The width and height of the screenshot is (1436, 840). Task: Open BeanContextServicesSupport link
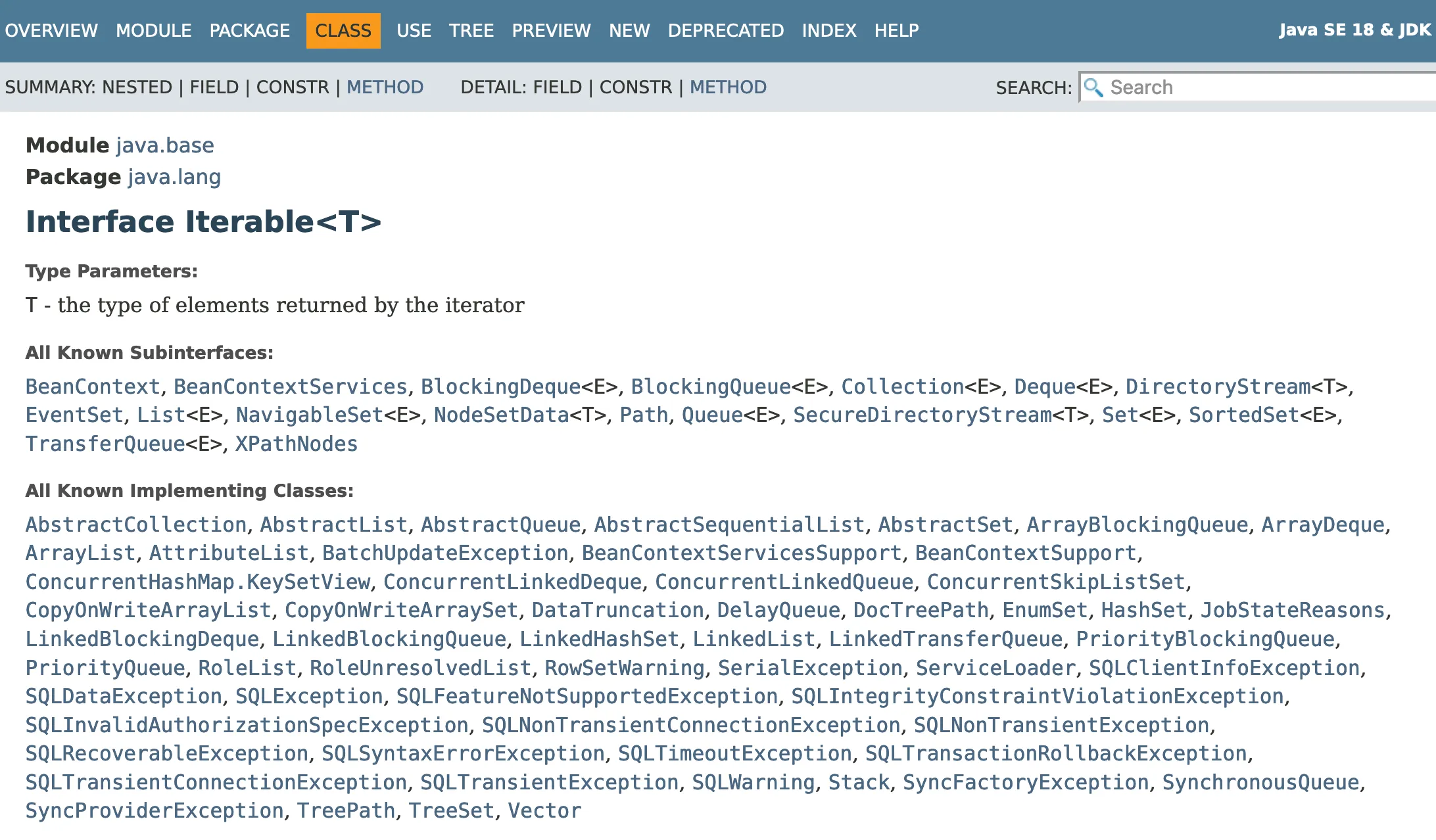742,553
